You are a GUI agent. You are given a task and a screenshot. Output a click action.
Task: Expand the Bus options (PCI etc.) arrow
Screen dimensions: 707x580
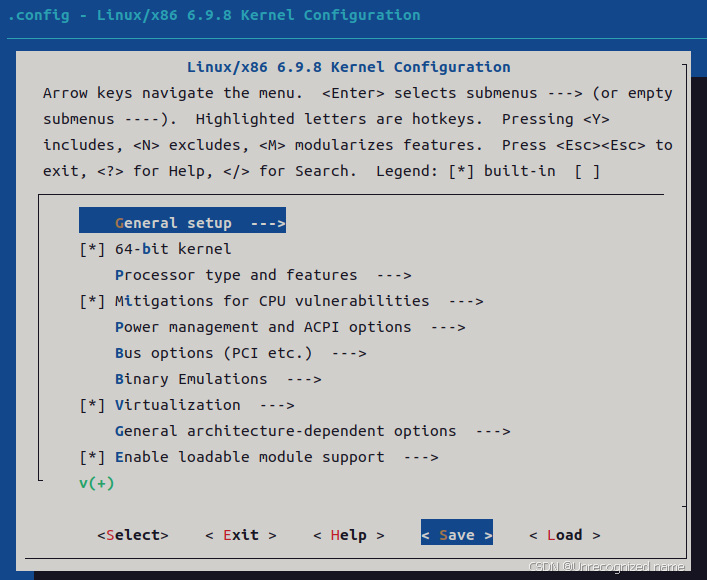pos(349,354)
